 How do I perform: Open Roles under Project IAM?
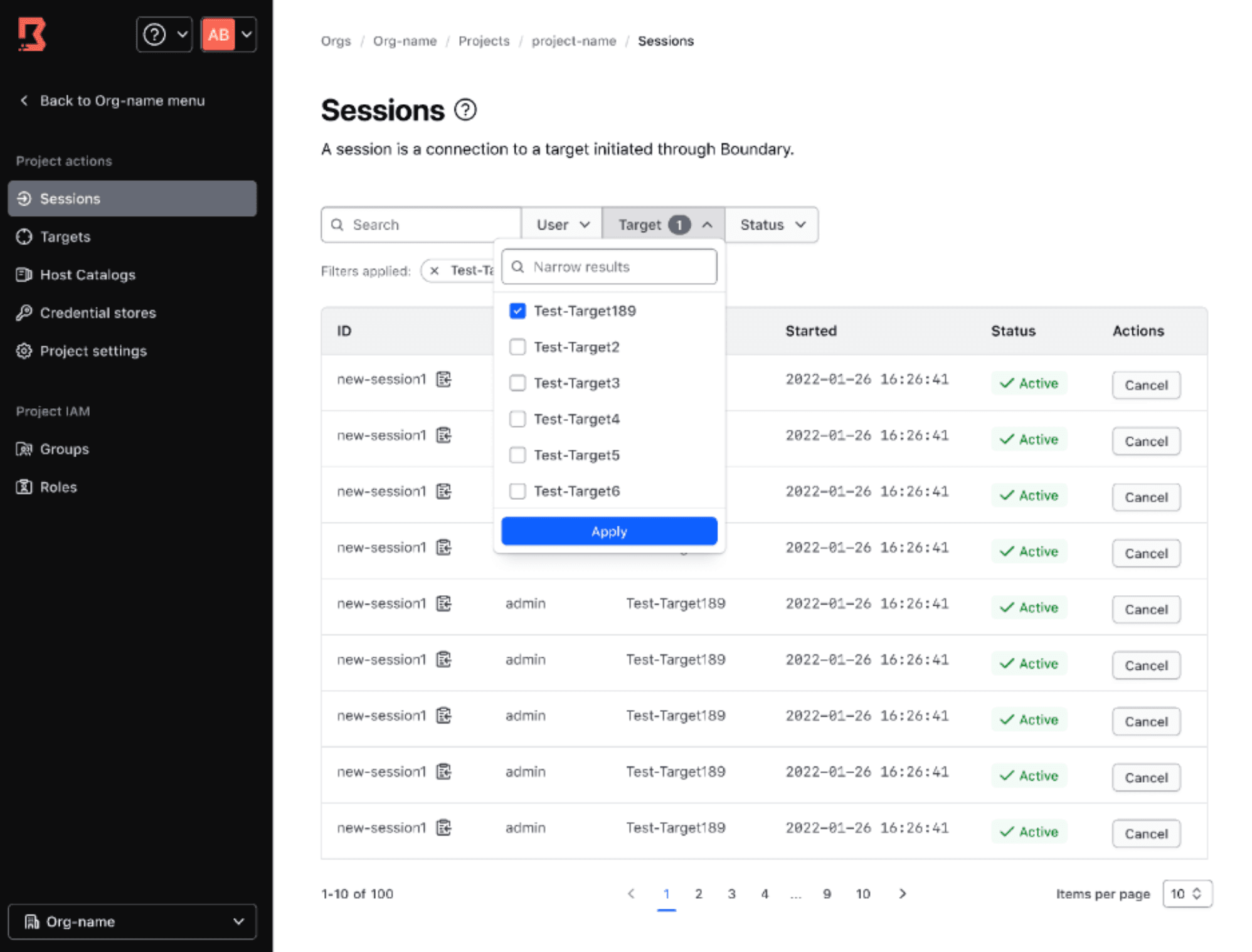[x=58, y=487]
